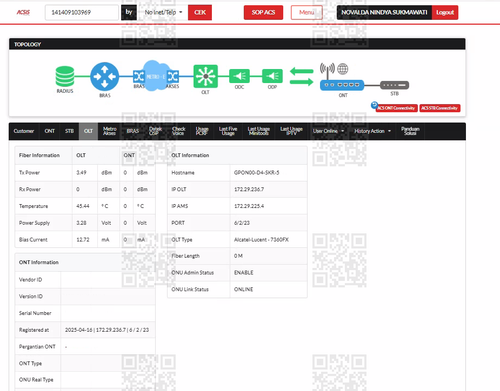This screenshot has height=391, width=500.
Task: Click the NOVALDA NINDYA SUKMAWATI user label
Action: pyautogui.click(x=384, y=12)
